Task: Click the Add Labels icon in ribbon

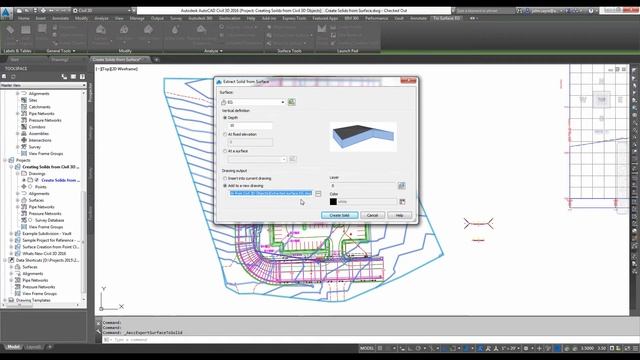Action: click(x=10, y=30)
